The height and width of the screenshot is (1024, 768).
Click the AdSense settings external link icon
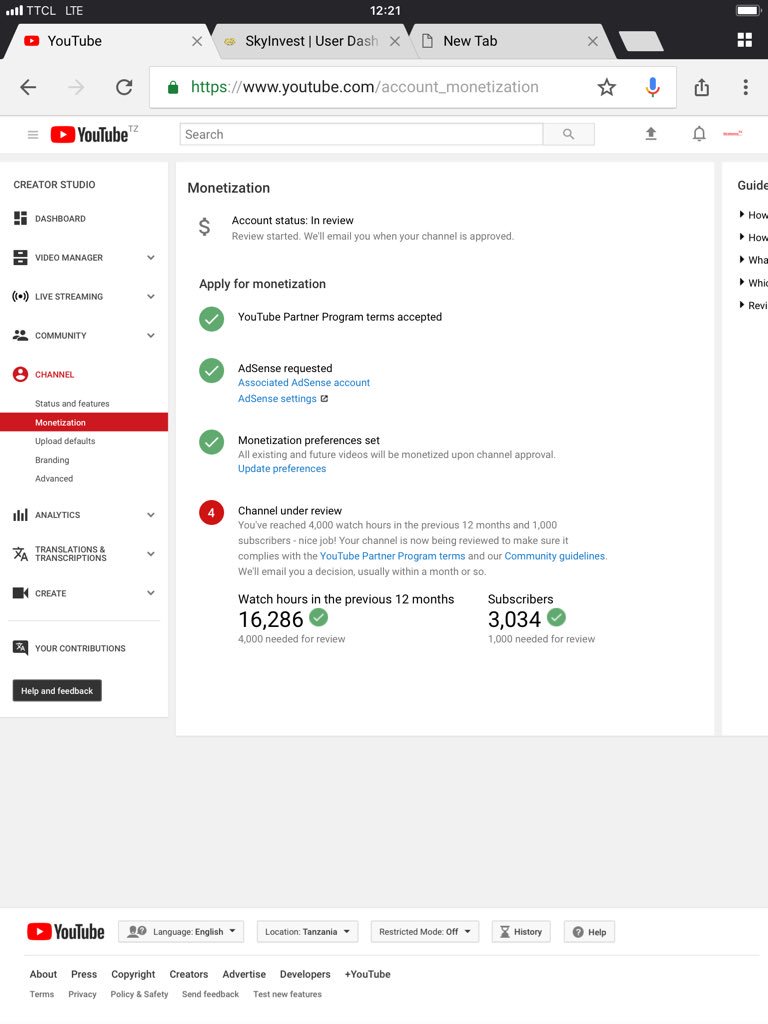coord(325,398)
